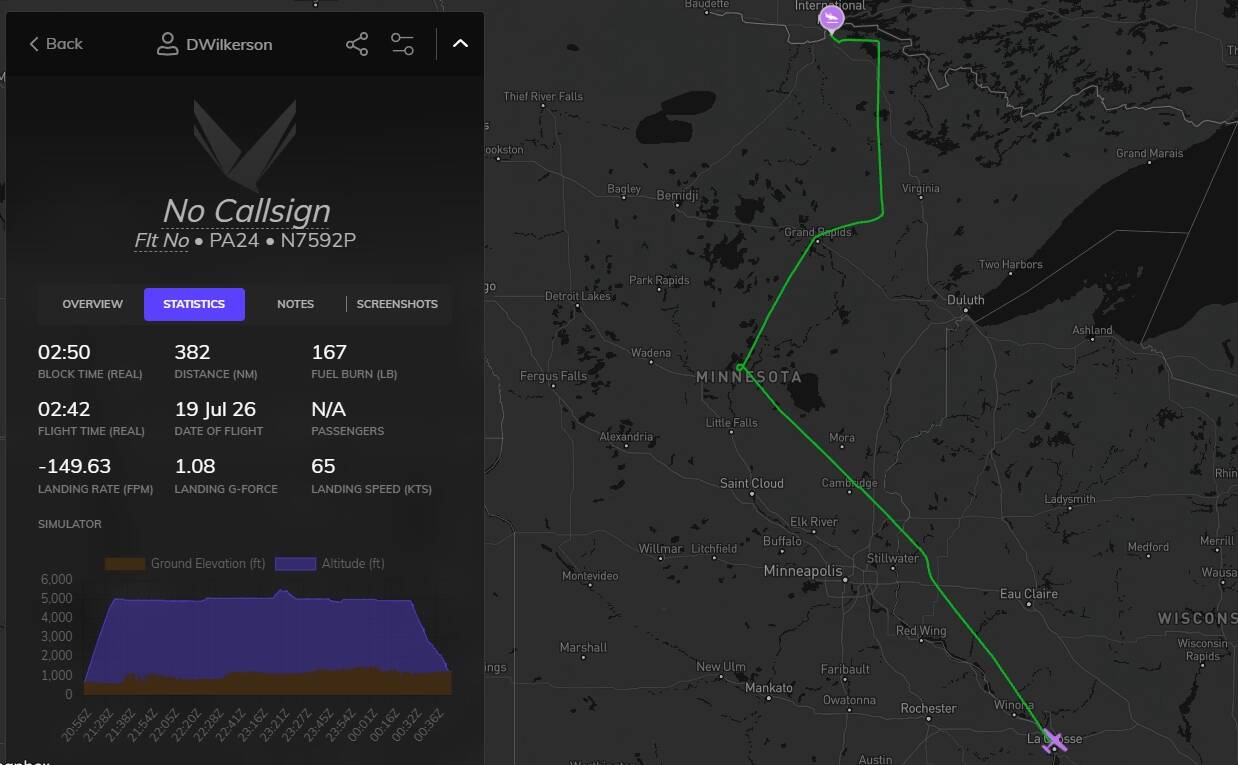Open the filter settings sliders icon
Screen dimensions: 1238x765
click(x=402, y=44)
